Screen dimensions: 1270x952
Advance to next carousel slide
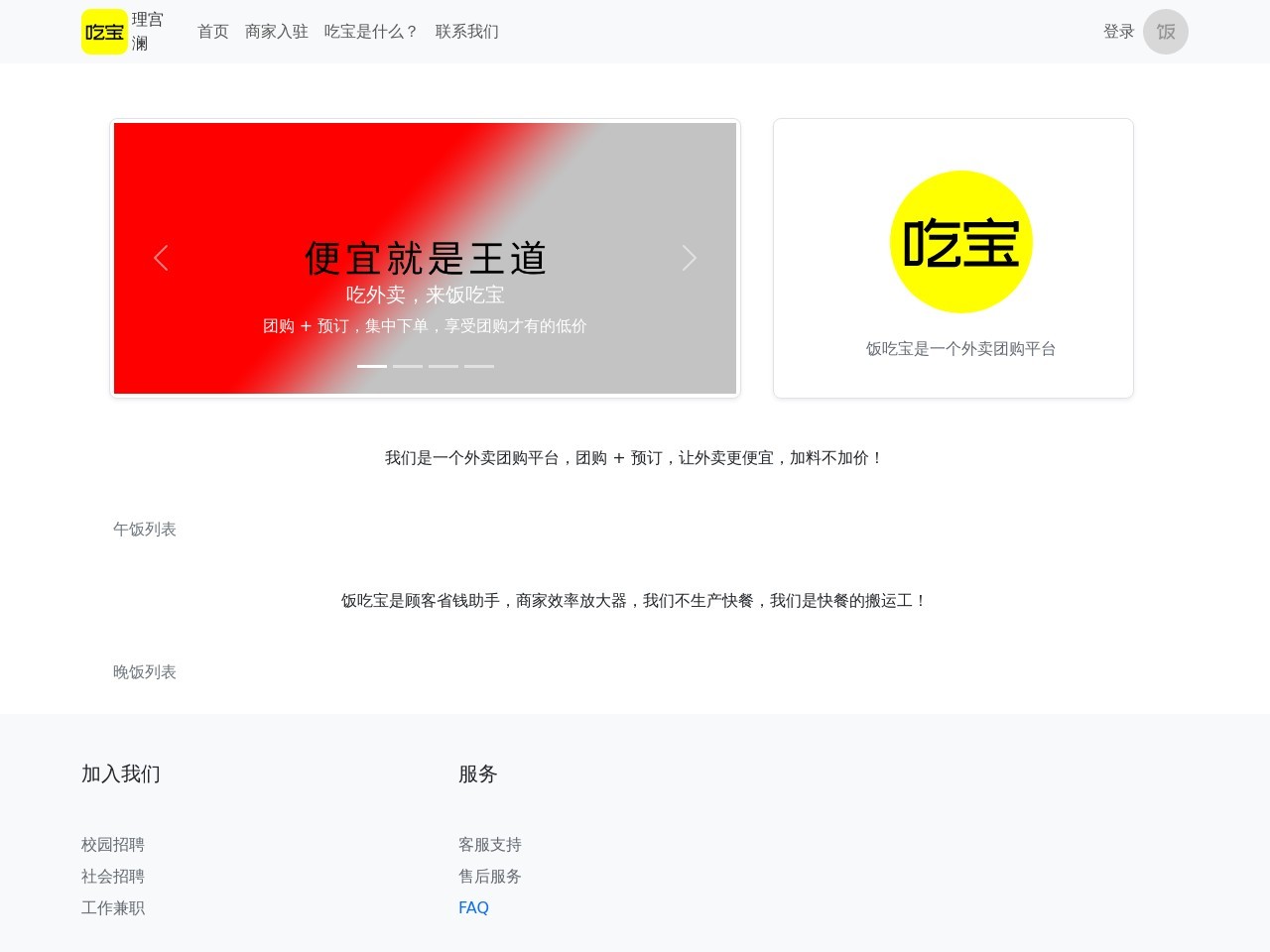(689, 258)
